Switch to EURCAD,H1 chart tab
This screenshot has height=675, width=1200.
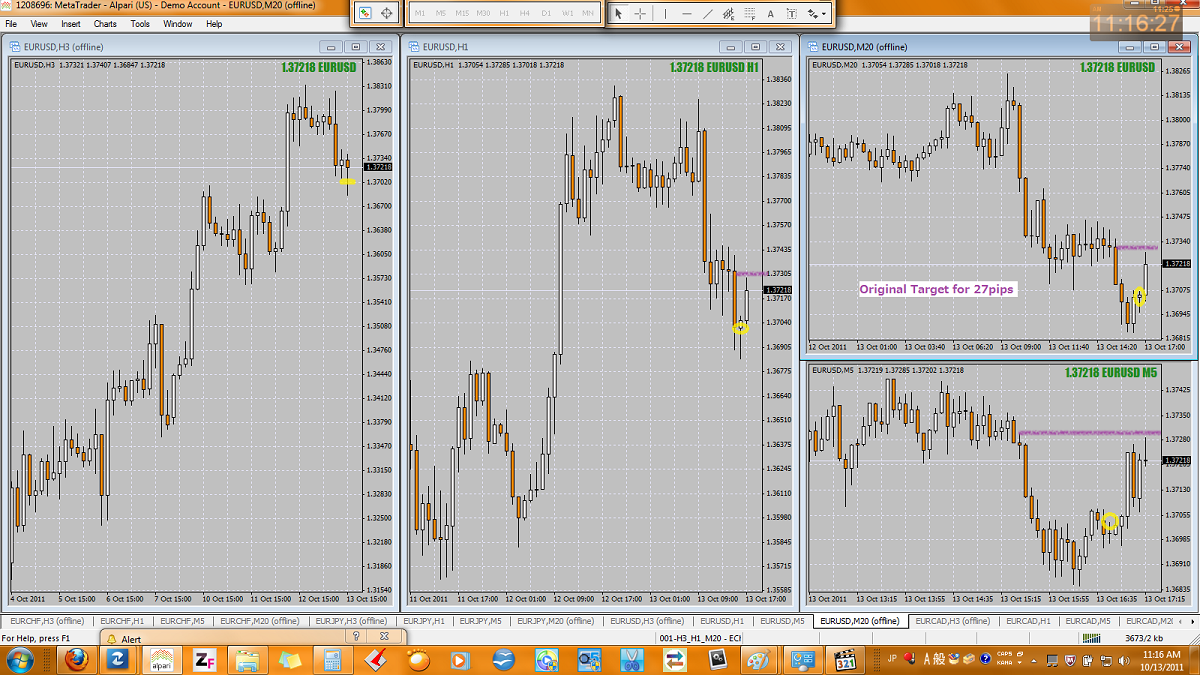pyautogui.click(x=1027, y=621)
